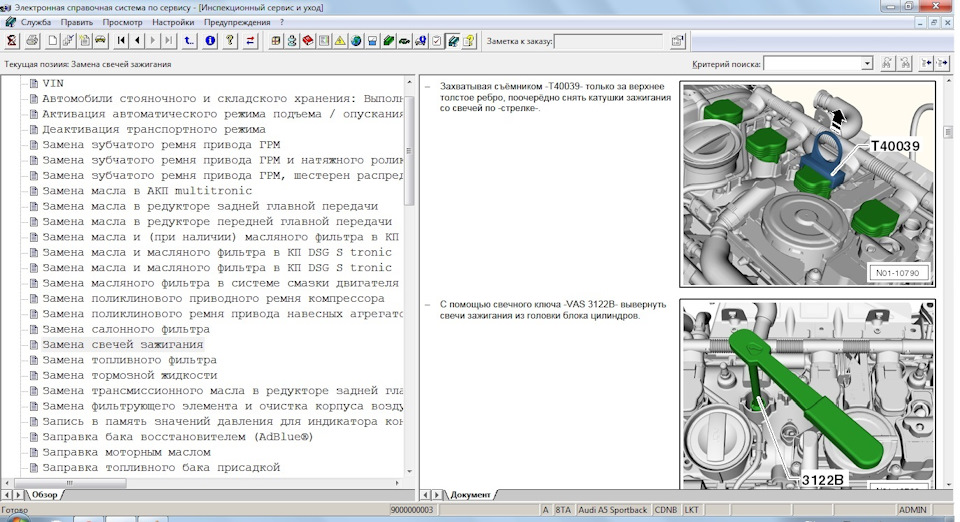Click the Заметка к заказу input field
960x522 pixels.
click(609, 42)
